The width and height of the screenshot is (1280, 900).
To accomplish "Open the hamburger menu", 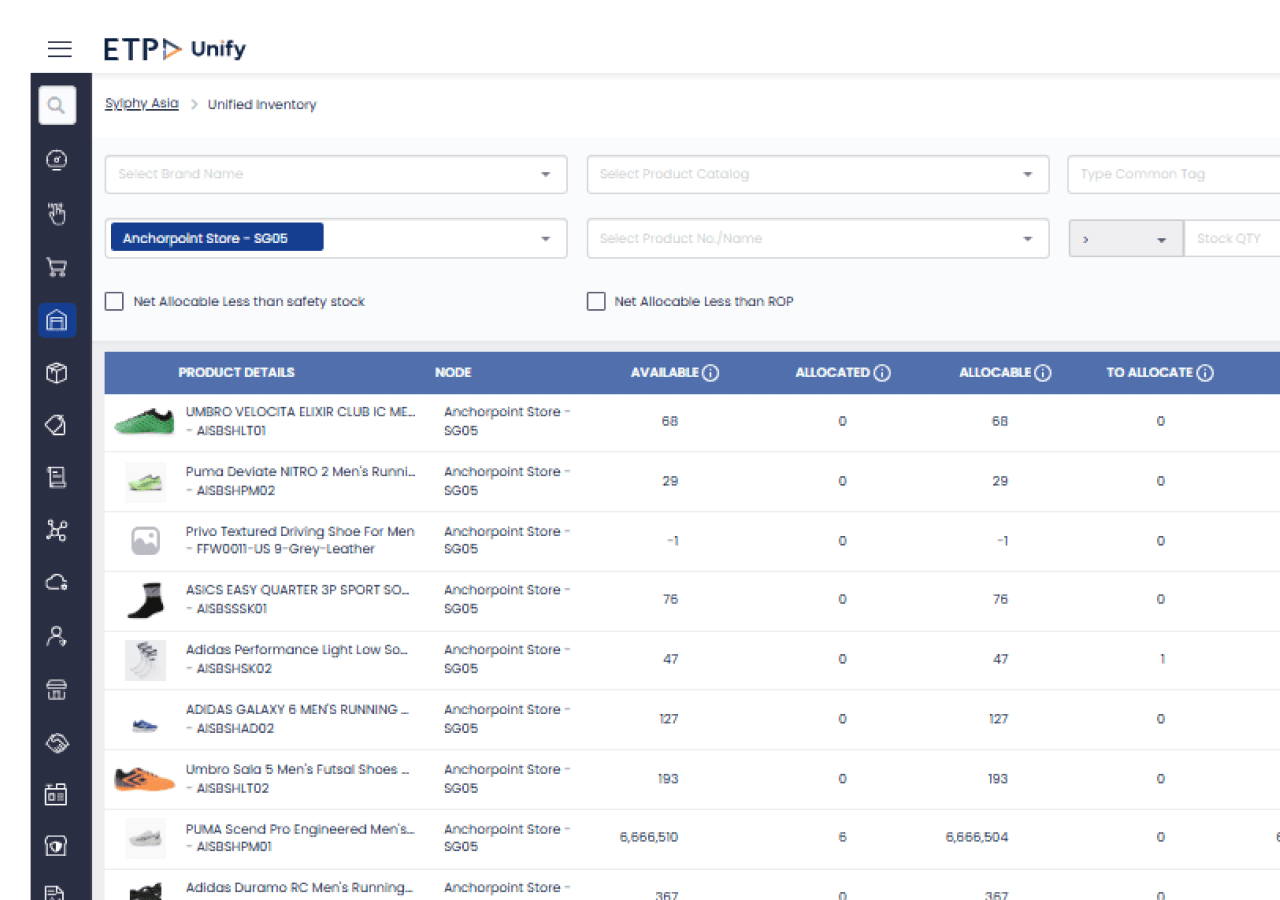I will point(60,49).
